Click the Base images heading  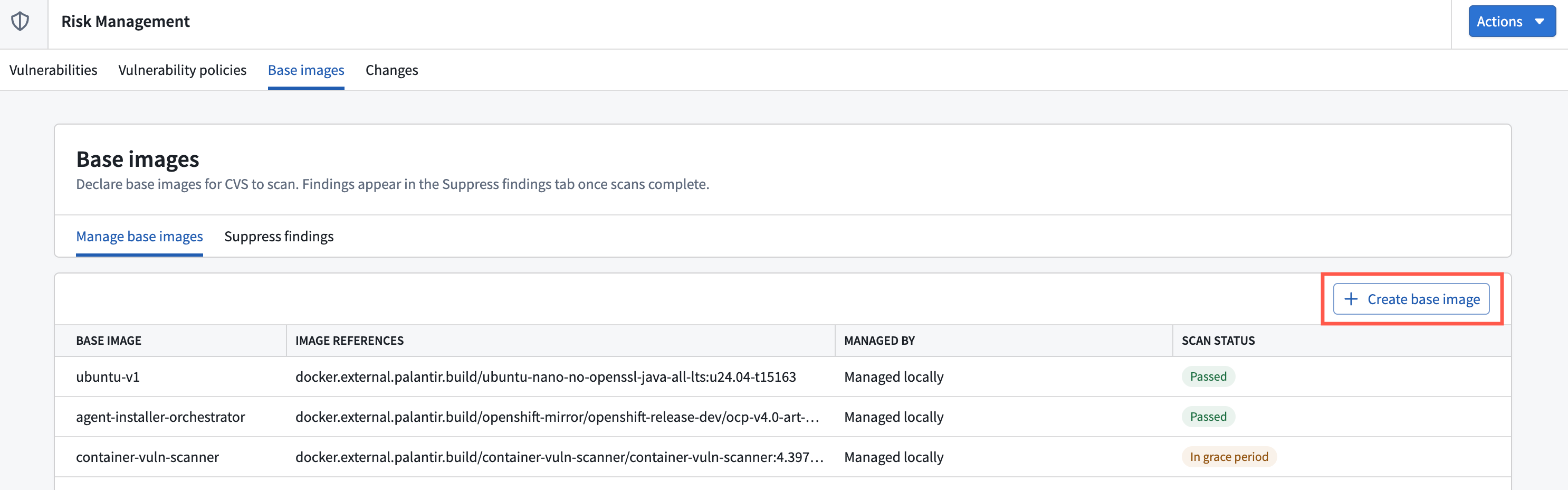tap(138, 159)
